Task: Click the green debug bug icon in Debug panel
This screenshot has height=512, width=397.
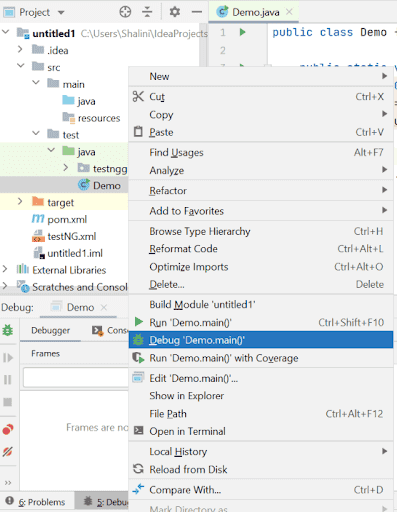Action: coord(8,330)
